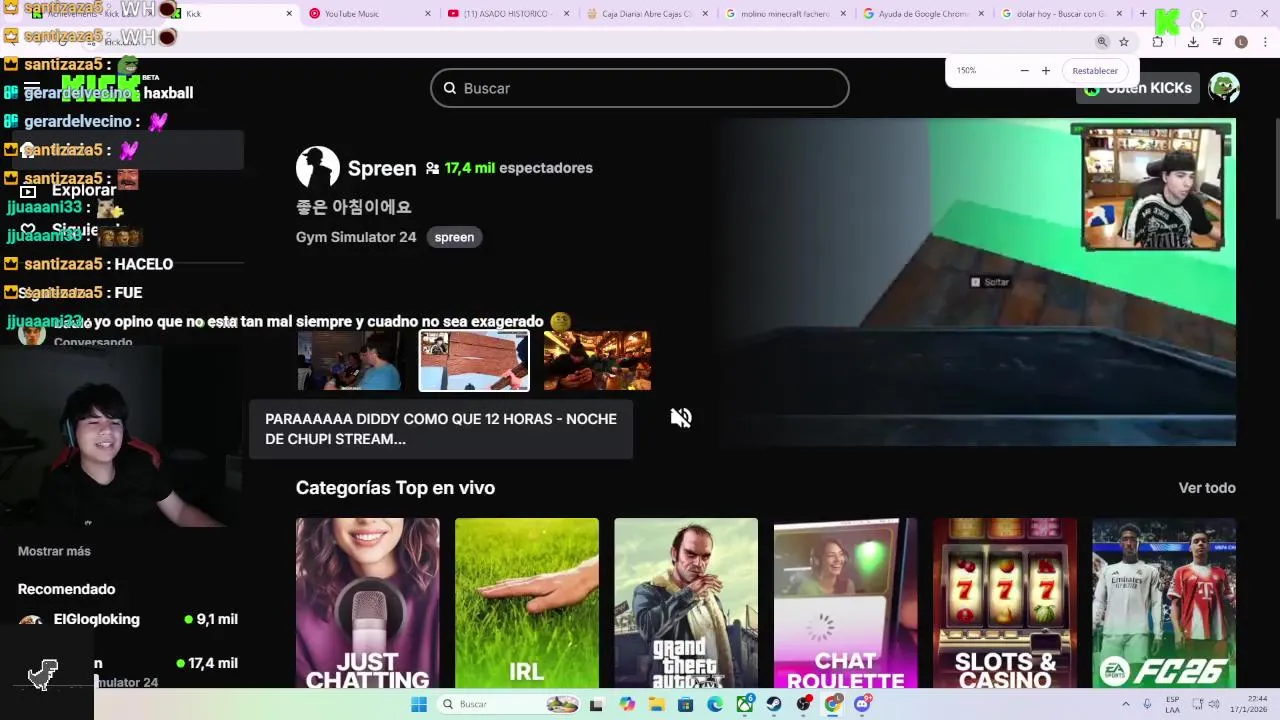Image resolution: width=1280 pixels, height=720 pixels.
Task: Open a new browser tab
Action: point(1143,14)
